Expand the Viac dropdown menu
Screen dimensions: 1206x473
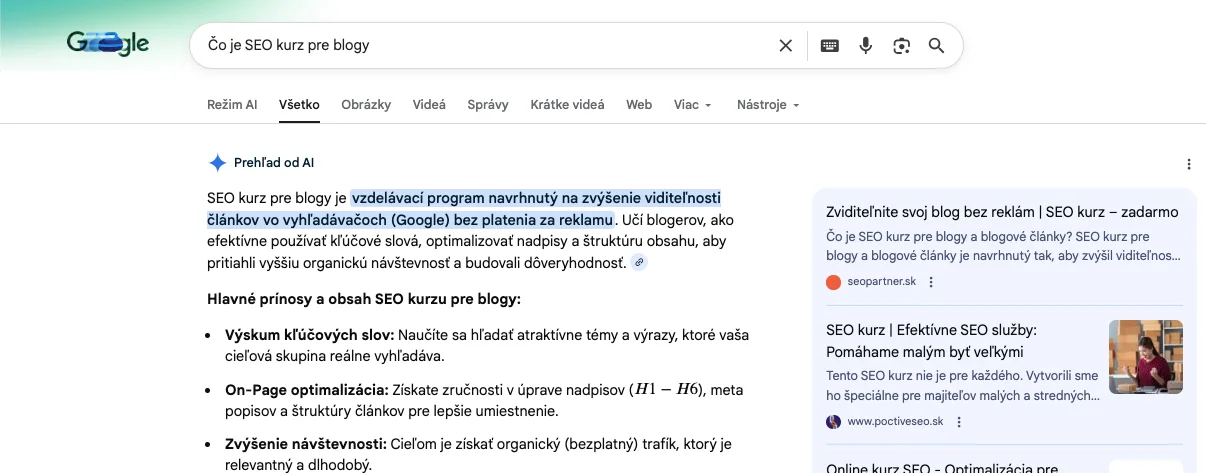click(692, 105)
